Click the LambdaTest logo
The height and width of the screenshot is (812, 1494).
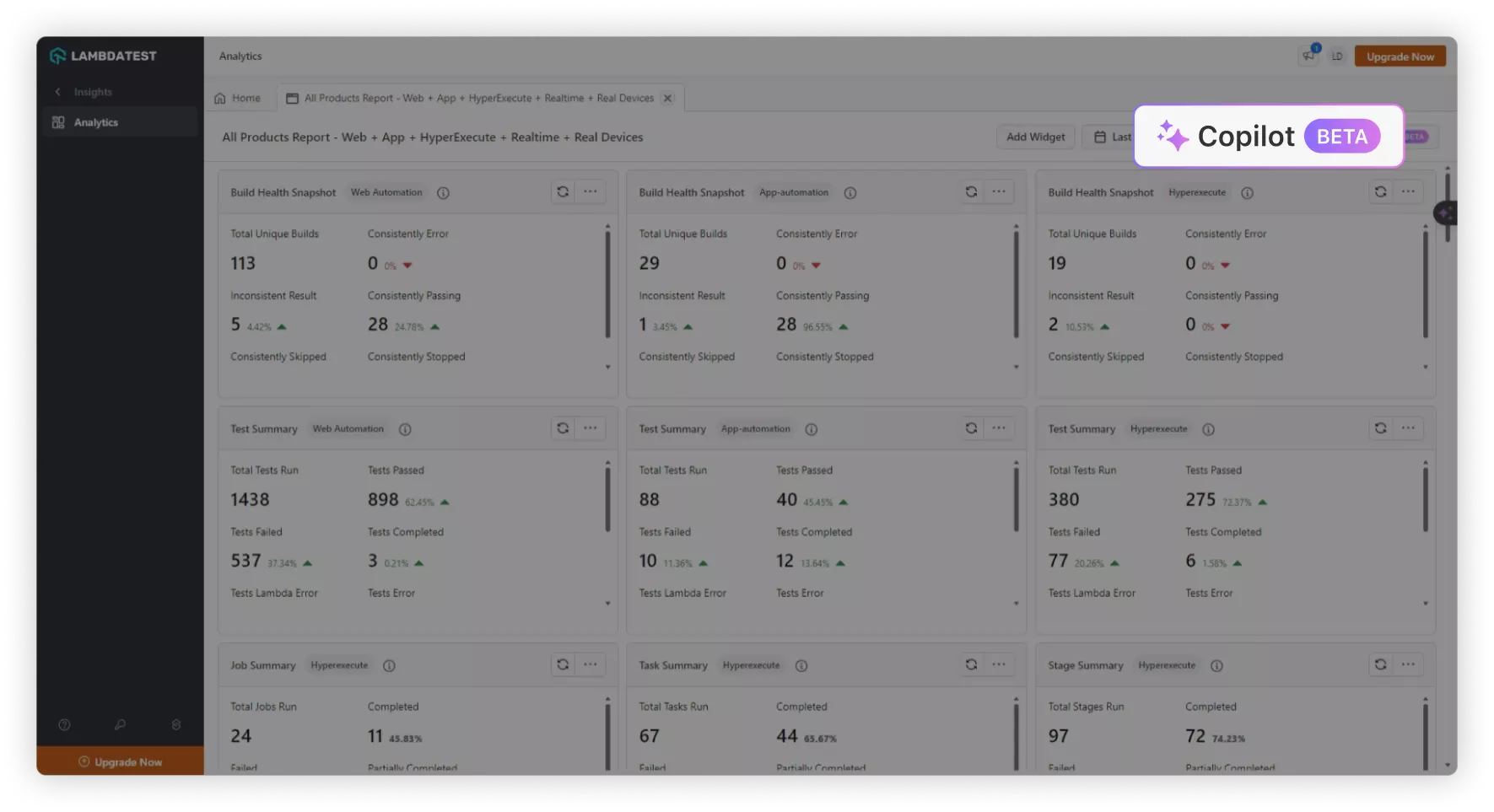pos(103,56)
